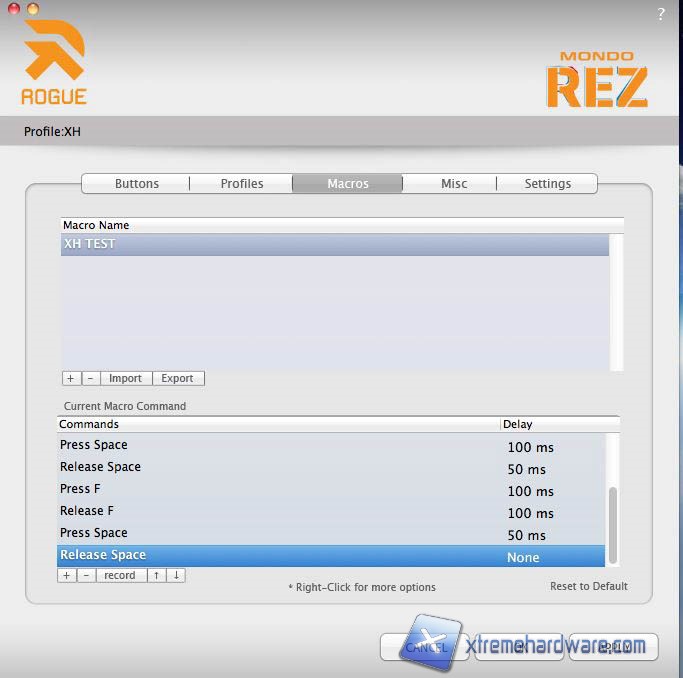Click the Rogue logo

pyautogui.click(x=54, y=62)
